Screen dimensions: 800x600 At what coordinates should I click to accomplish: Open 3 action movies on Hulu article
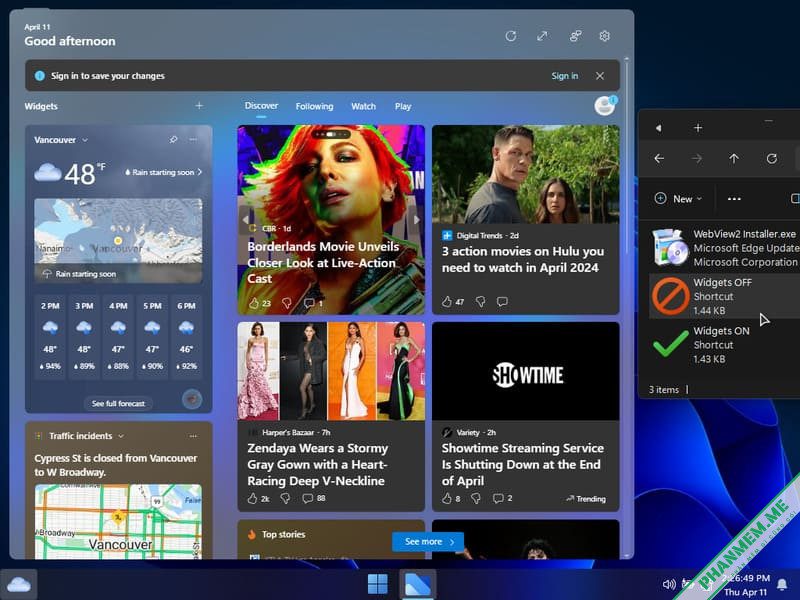coord(523,259)
